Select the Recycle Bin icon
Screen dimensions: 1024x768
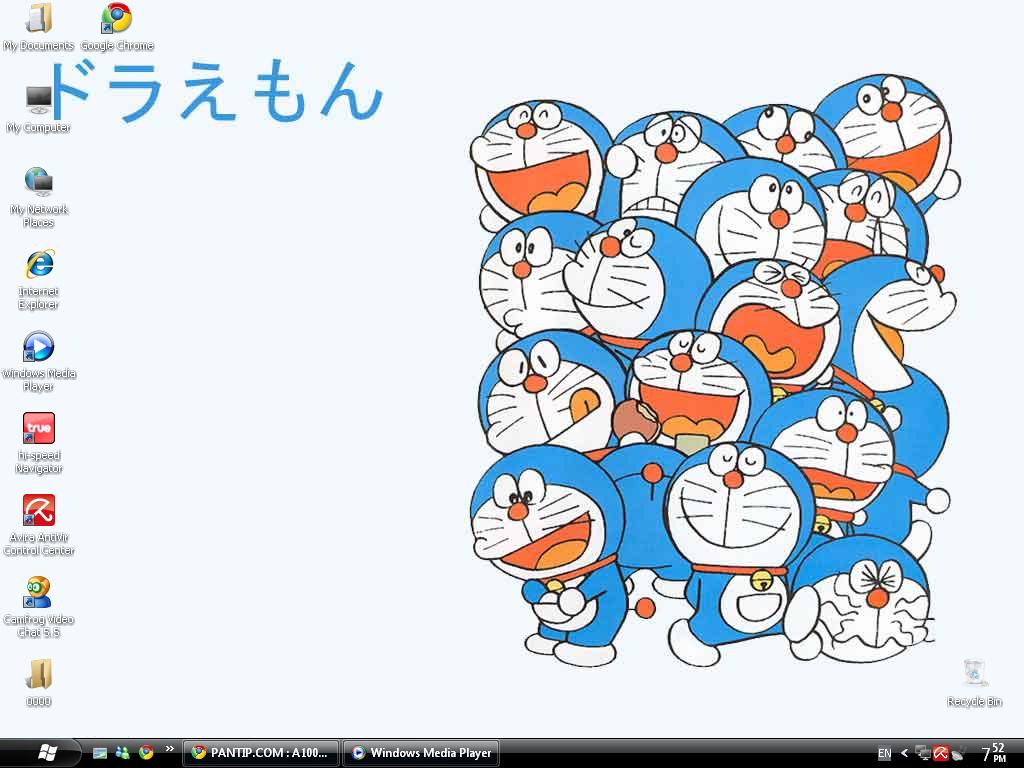(974, 682)
